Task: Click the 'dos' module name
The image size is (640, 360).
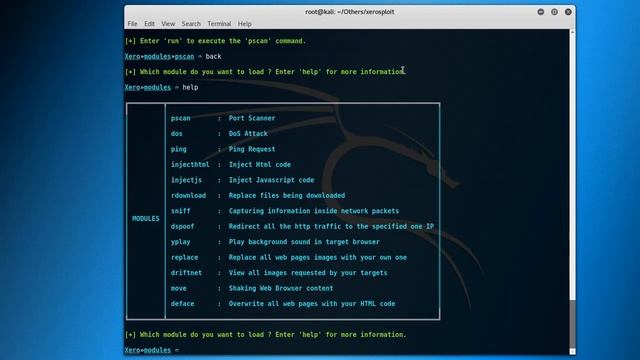Action: point(176,133)
